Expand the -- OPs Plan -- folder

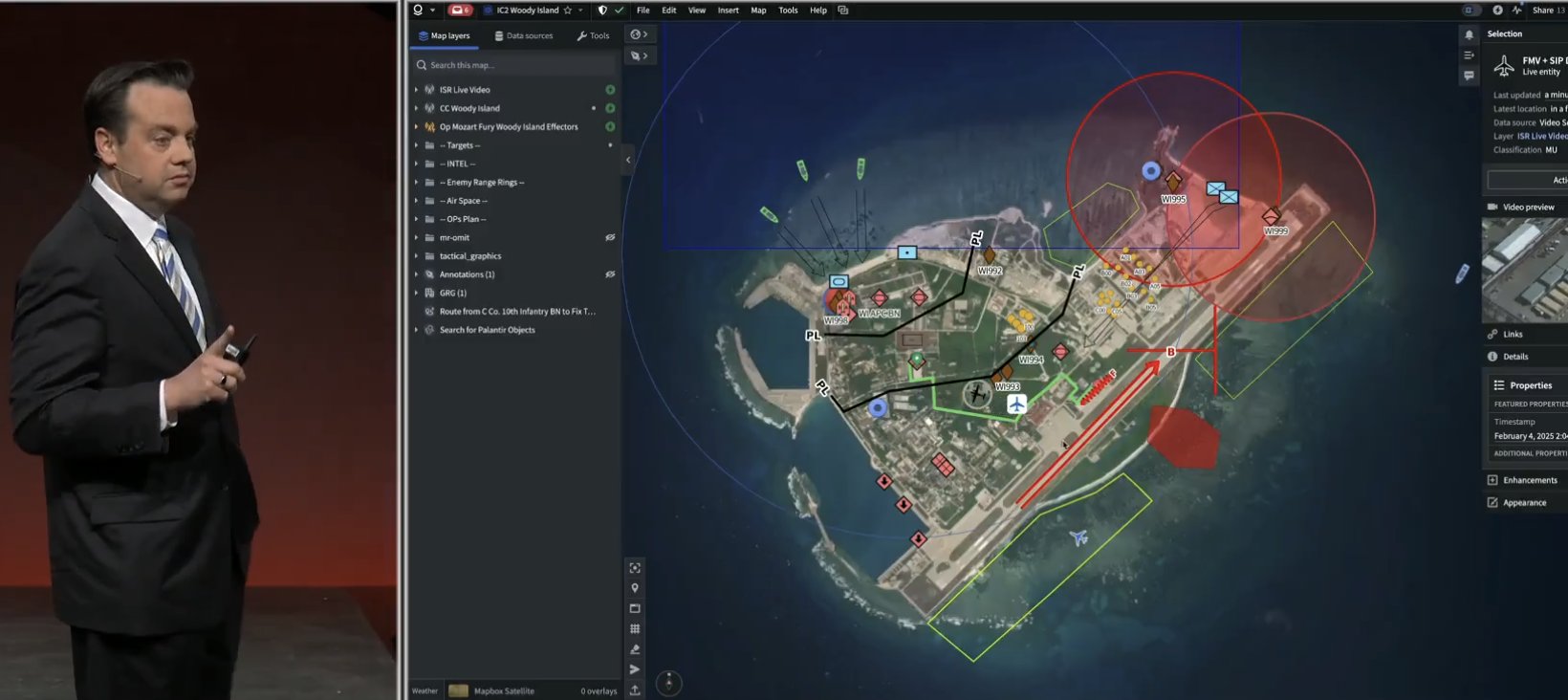[x=416, y=219]
